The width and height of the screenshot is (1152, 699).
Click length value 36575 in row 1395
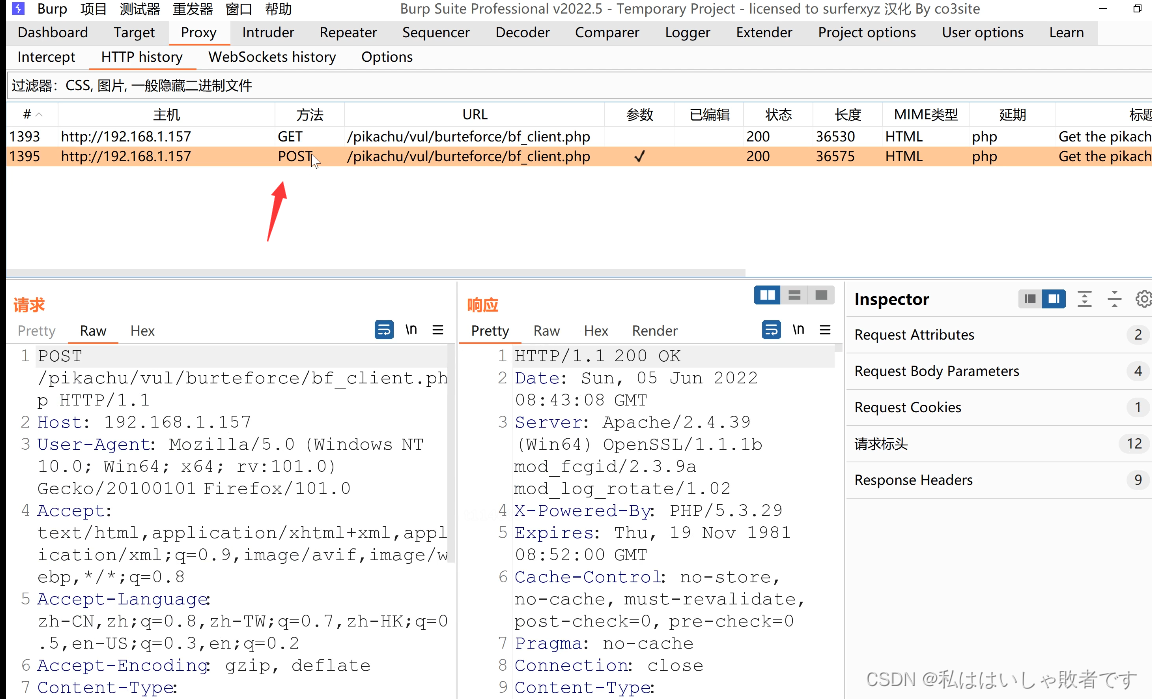(835, 157)
